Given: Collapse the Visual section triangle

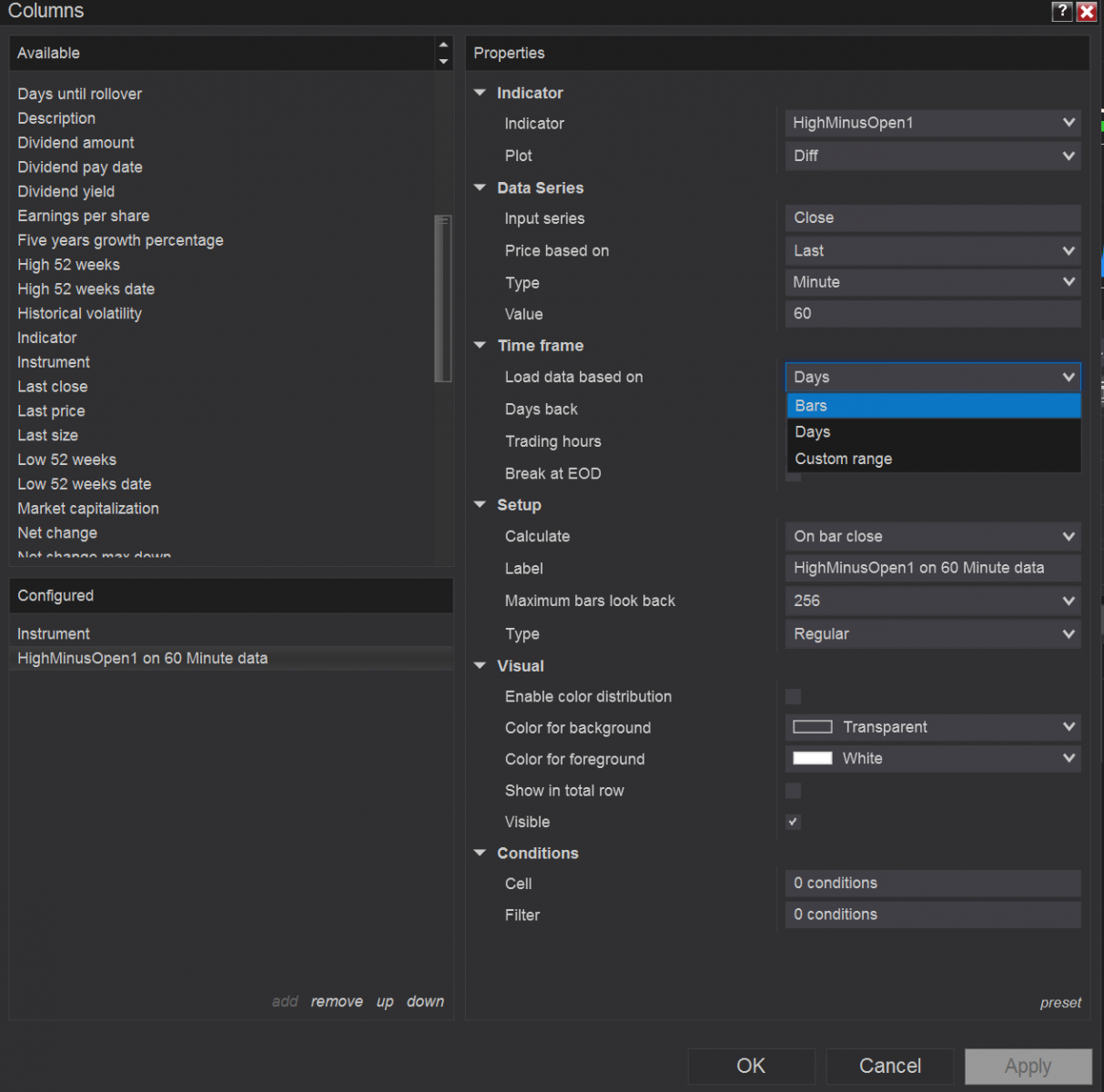Looking at the screenshot, I should 481,665.
